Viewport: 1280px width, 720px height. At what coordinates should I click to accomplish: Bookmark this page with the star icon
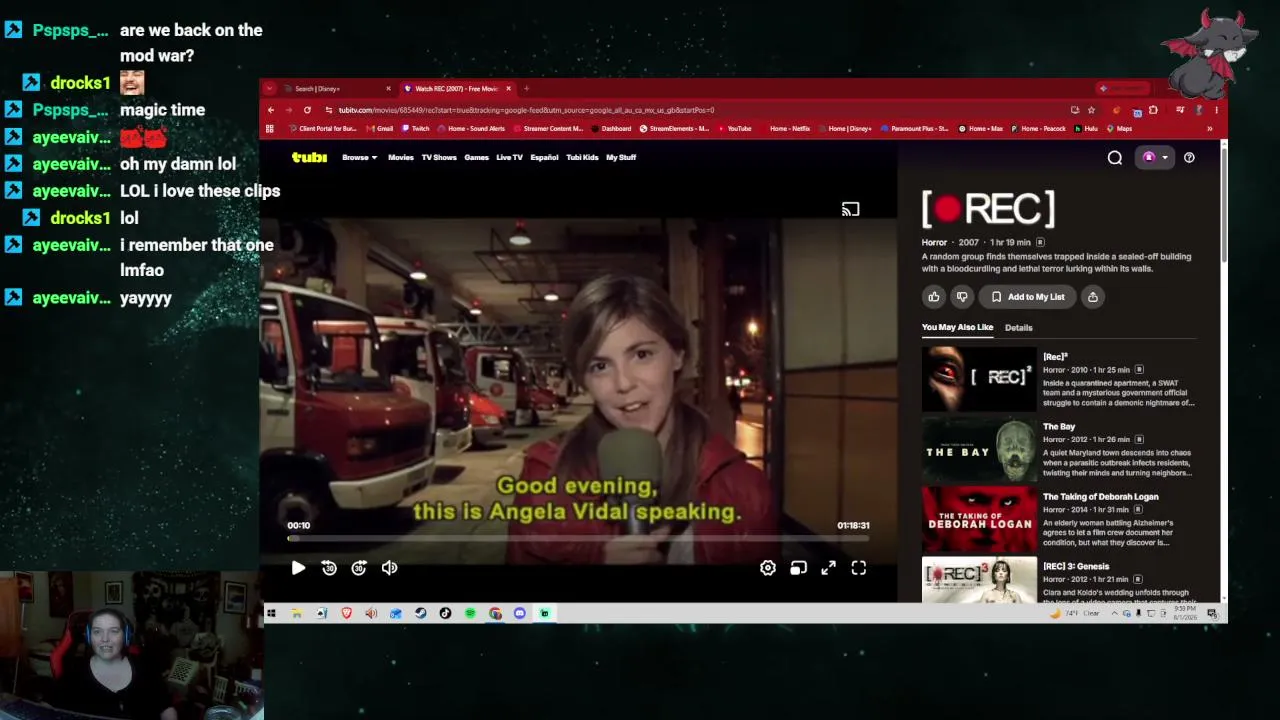[1091, 110]
